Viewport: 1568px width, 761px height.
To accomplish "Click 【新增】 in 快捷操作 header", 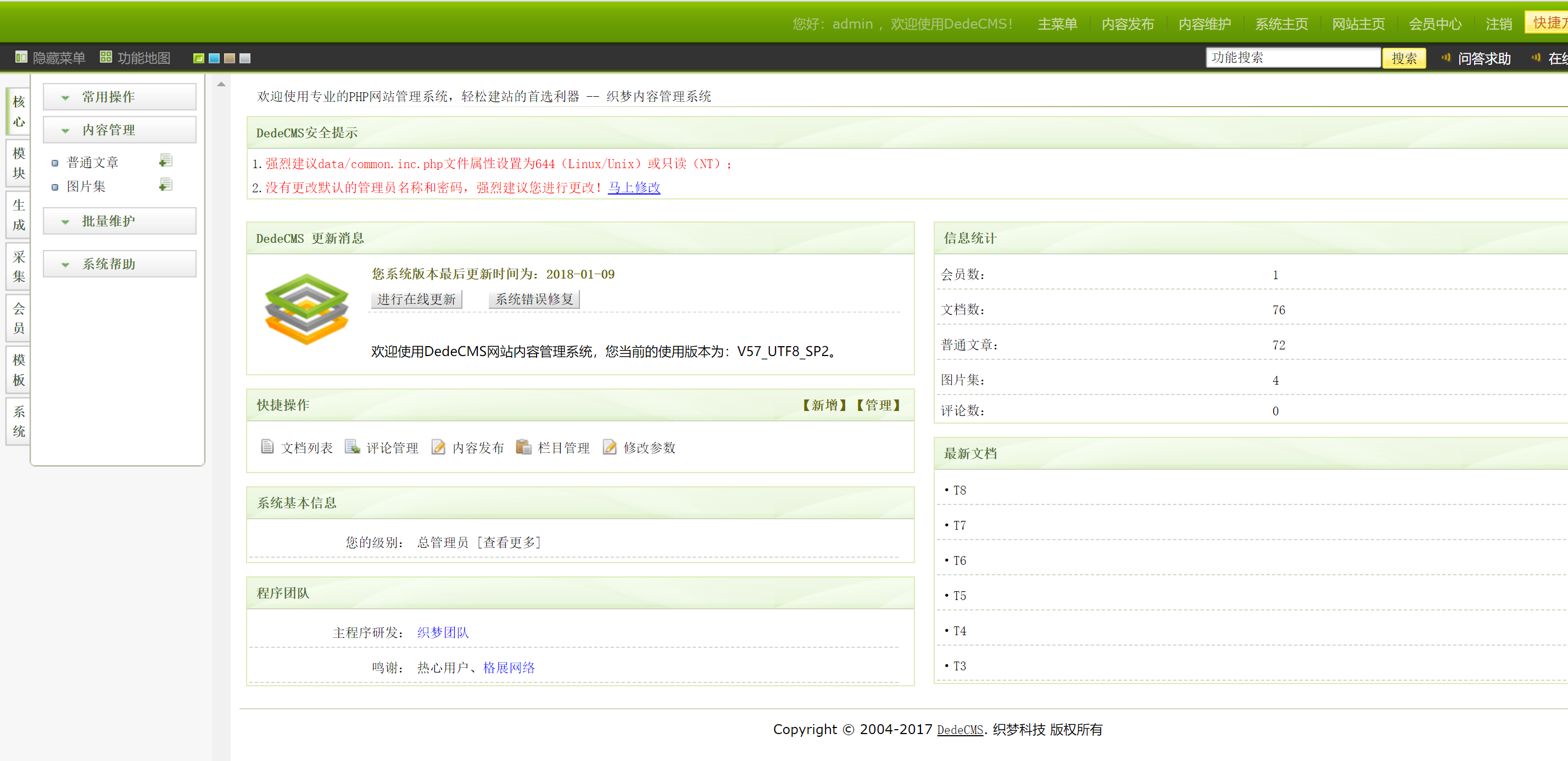I will point(824,405).
